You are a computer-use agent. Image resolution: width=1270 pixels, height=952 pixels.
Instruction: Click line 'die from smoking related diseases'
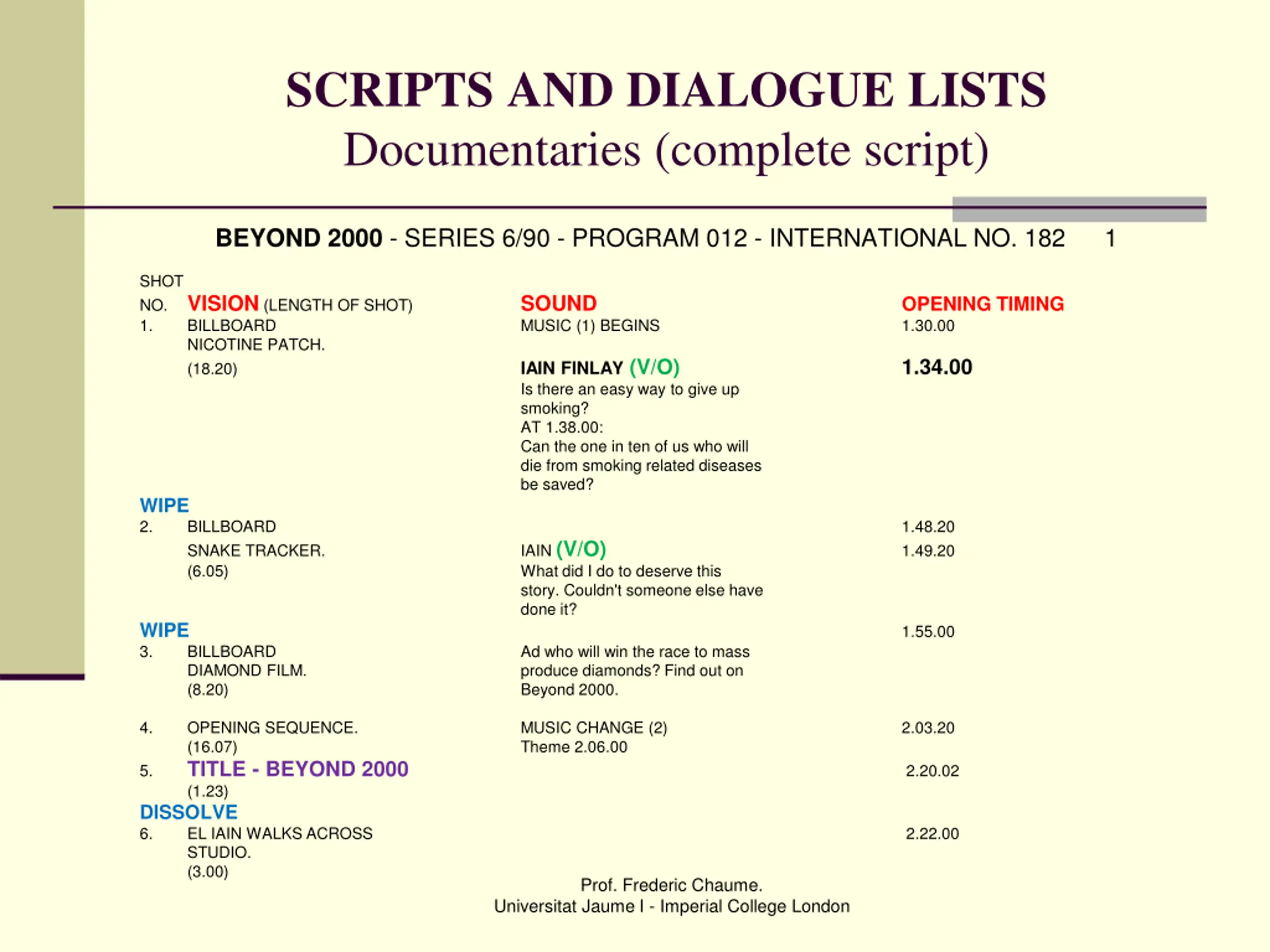click(x=641, y=466)
